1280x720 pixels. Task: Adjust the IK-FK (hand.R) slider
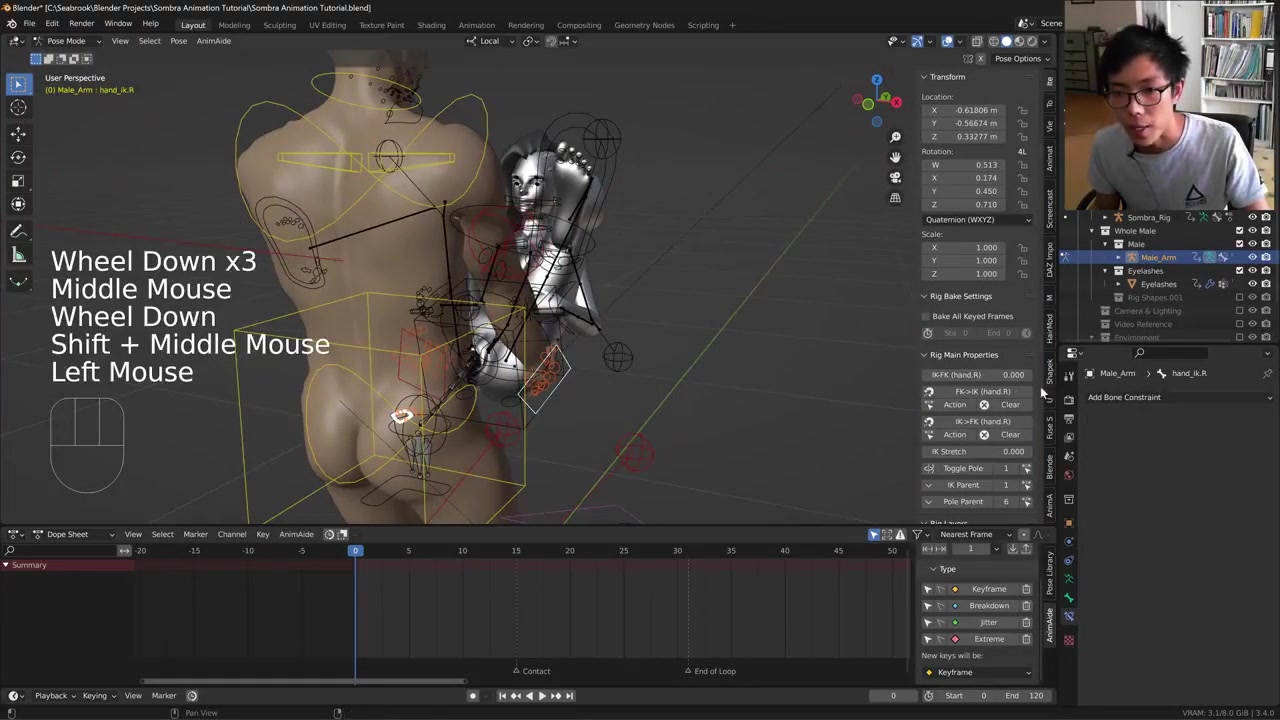click(977, 375)
